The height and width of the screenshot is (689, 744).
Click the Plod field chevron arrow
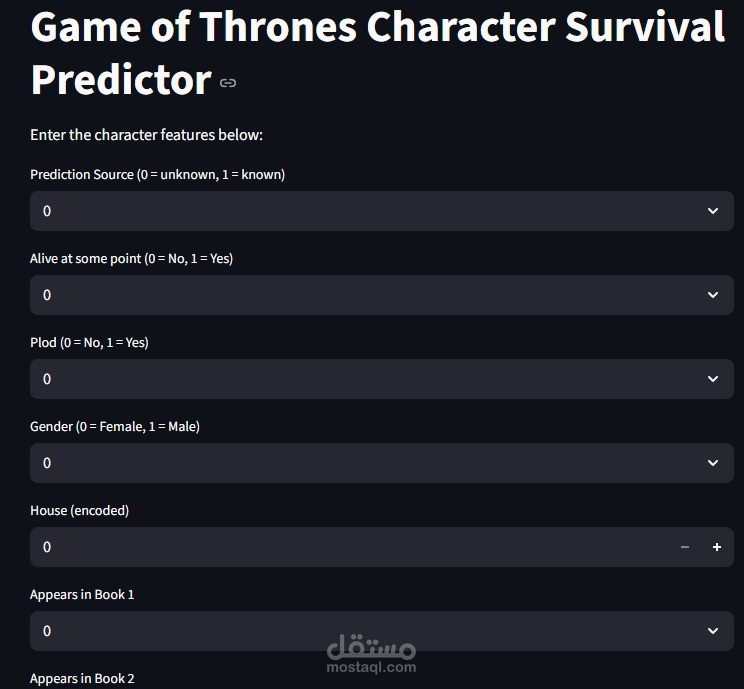(713, 379)
